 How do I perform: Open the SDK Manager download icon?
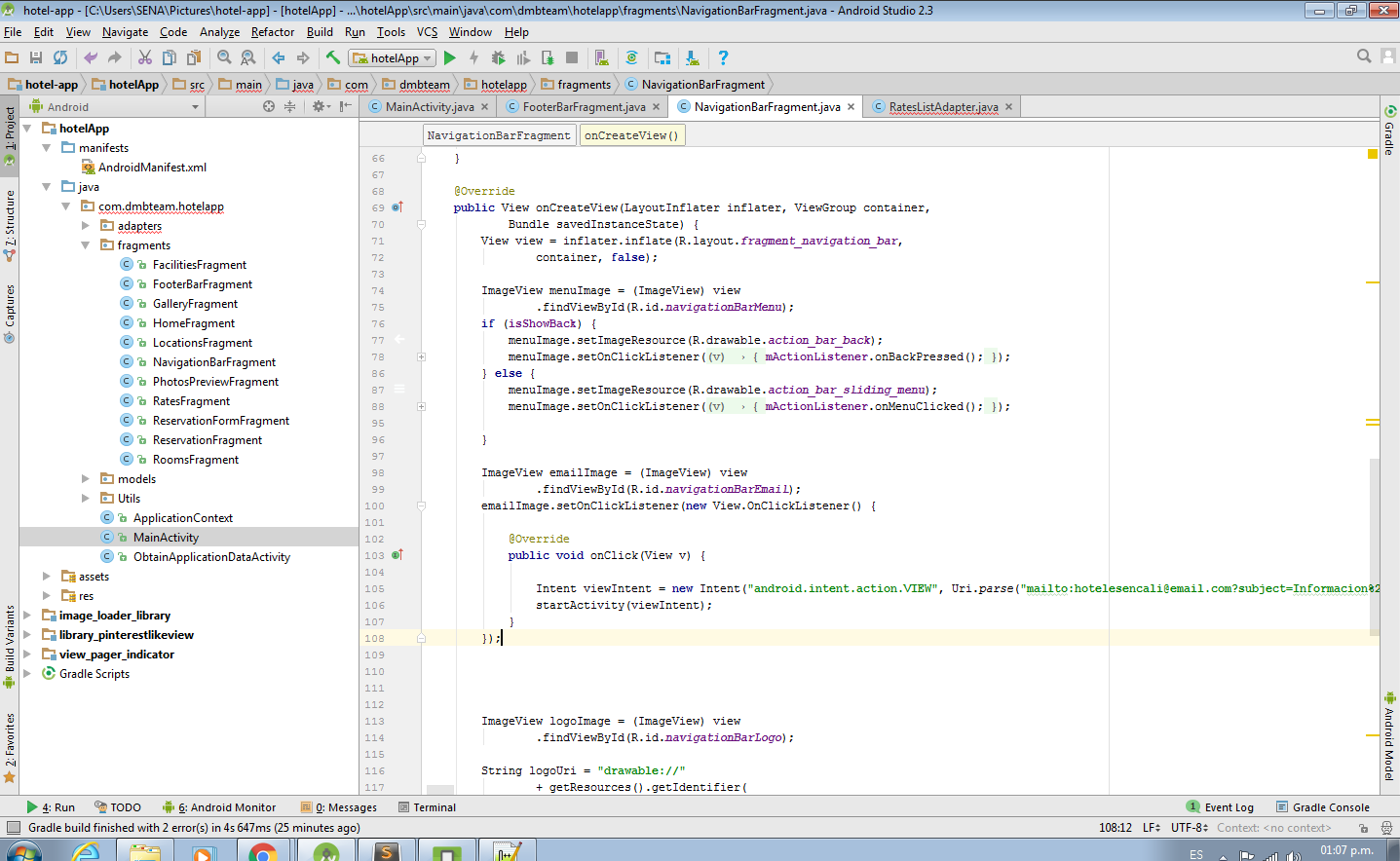[x=692, y=57]
